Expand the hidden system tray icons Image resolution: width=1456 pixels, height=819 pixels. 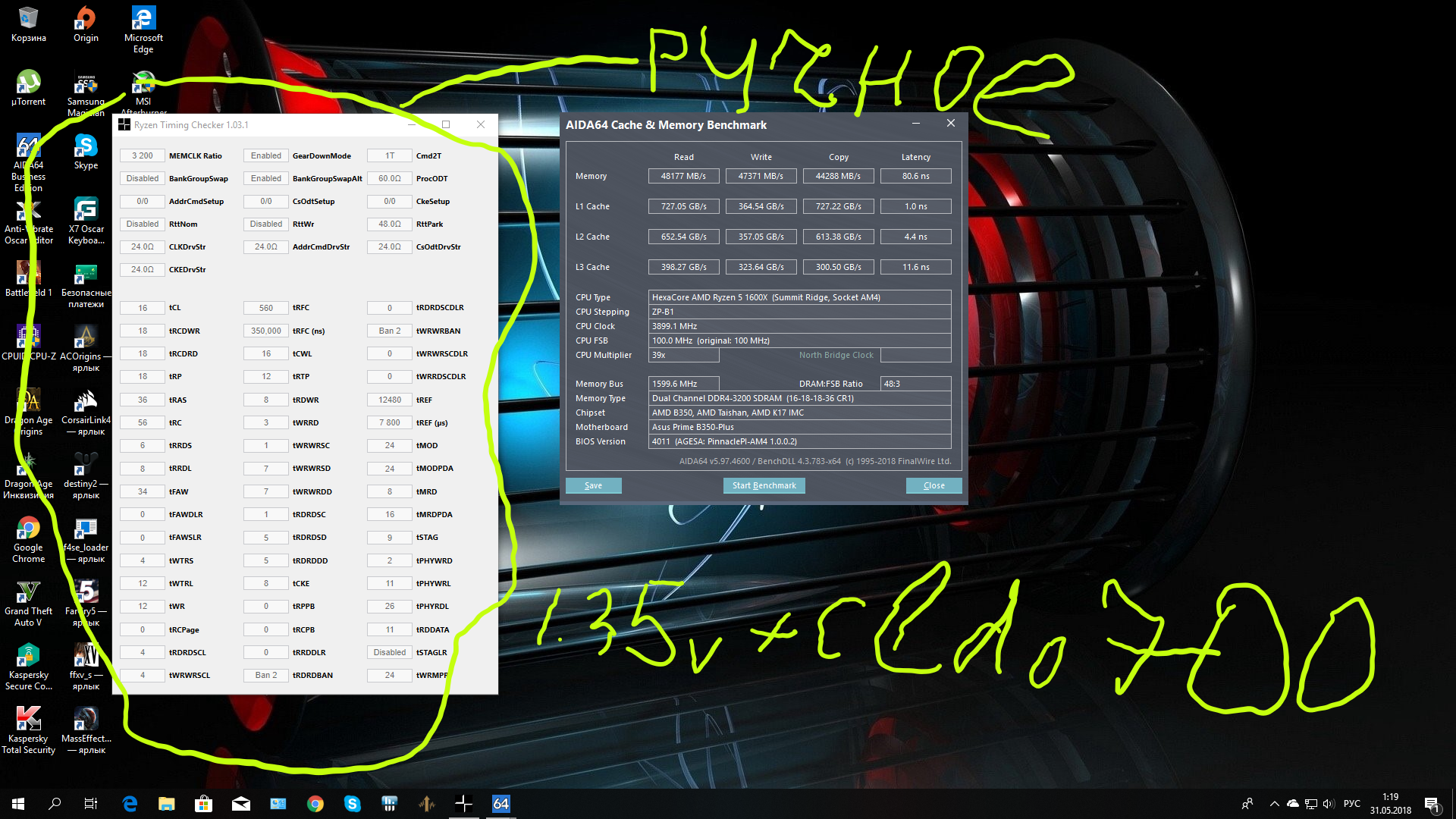point(1274,804)
